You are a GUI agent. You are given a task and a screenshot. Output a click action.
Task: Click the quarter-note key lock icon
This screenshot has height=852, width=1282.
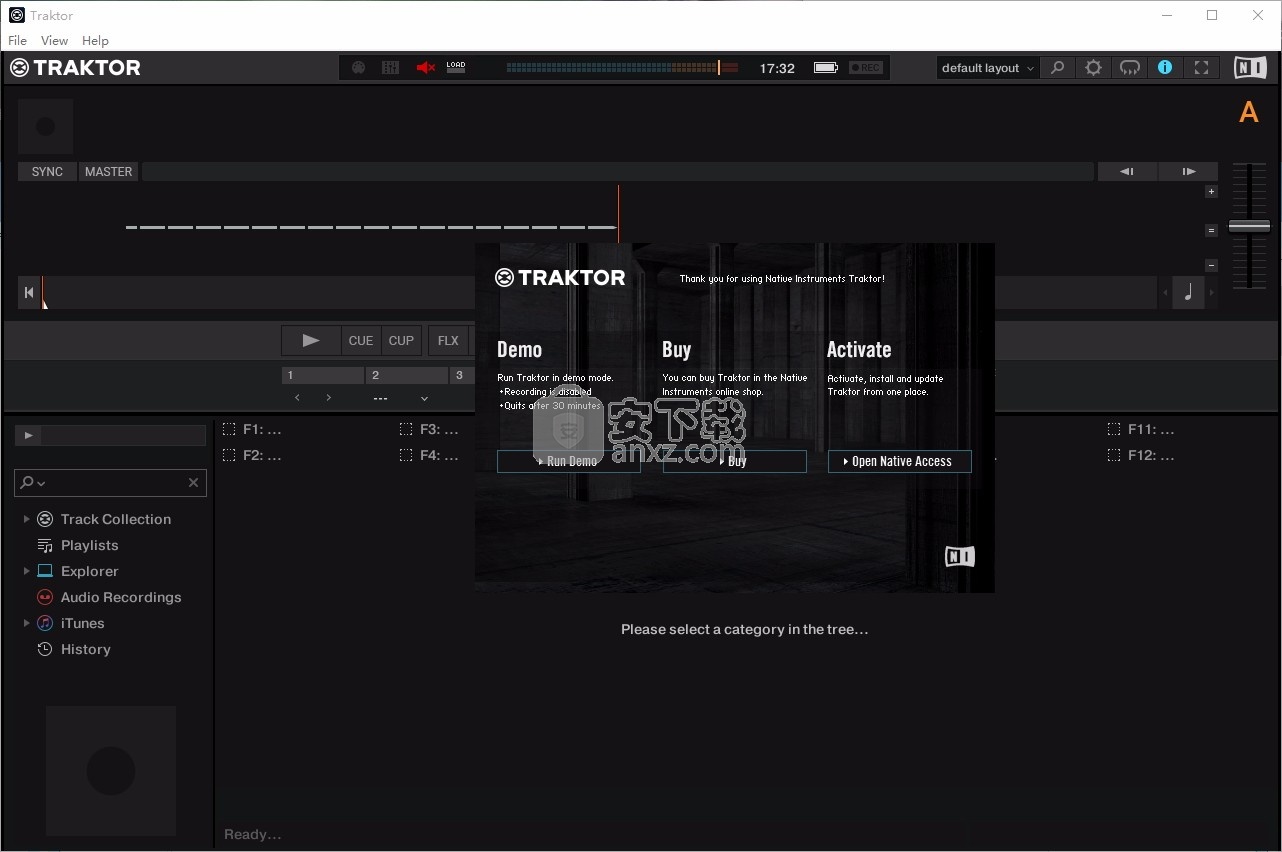pos(1188,292)
